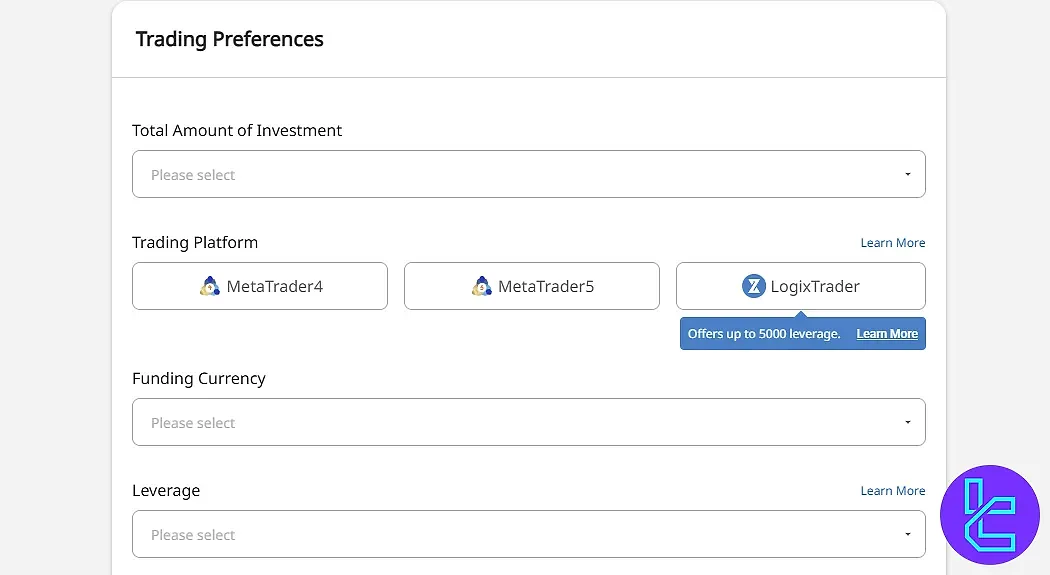Follow Learn More link inside the blue tooltip
Screen dimensions: 1050x575
coord(887,334)
